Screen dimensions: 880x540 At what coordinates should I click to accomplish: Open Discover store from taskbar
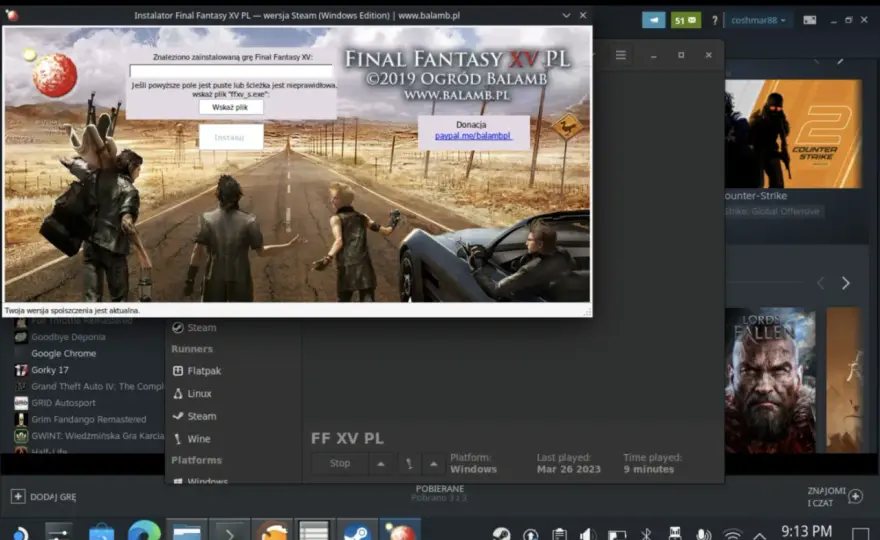click(102, 533)
